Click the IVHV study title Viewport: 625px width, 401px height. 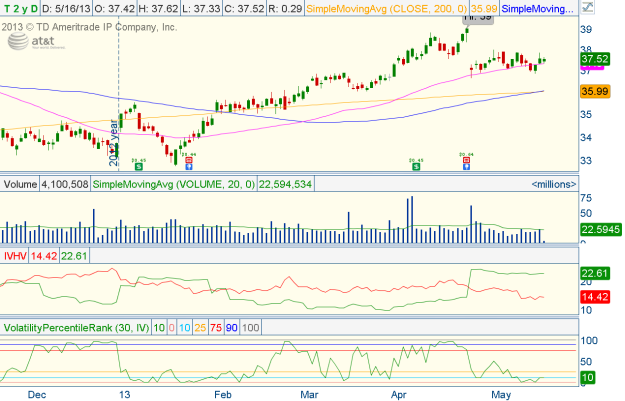coord(14,256)
